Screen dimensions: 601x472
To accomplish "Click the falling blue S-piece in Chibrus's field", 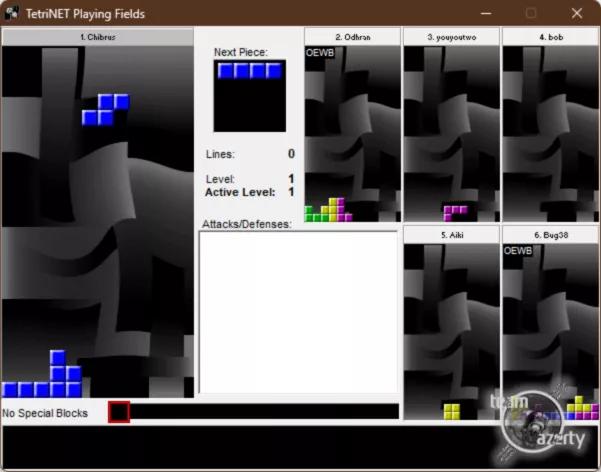I will (x=106, y=110).
